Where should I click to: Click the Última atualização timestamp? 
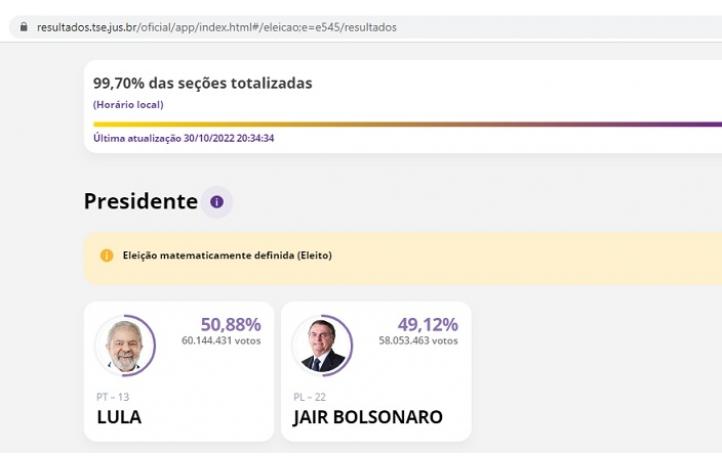[184, 138]
